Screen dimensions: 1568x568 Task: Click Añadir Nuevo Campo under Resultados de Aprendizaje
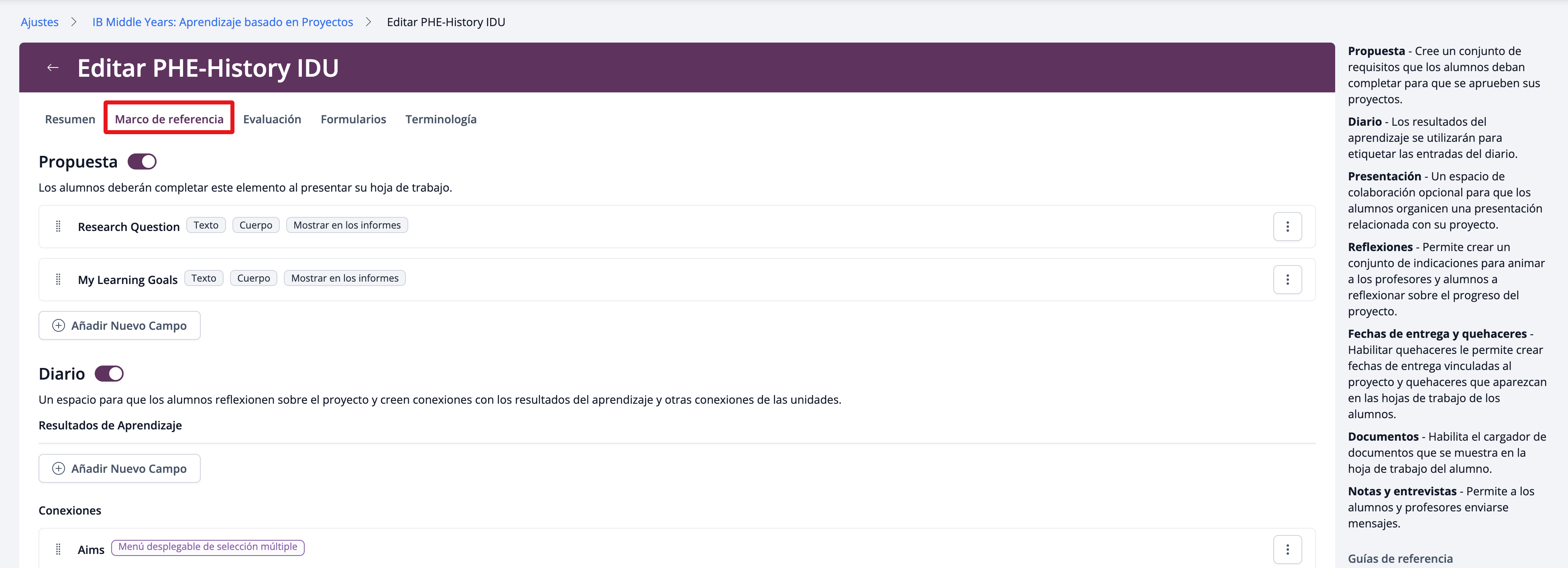click(x=119, y=469)
